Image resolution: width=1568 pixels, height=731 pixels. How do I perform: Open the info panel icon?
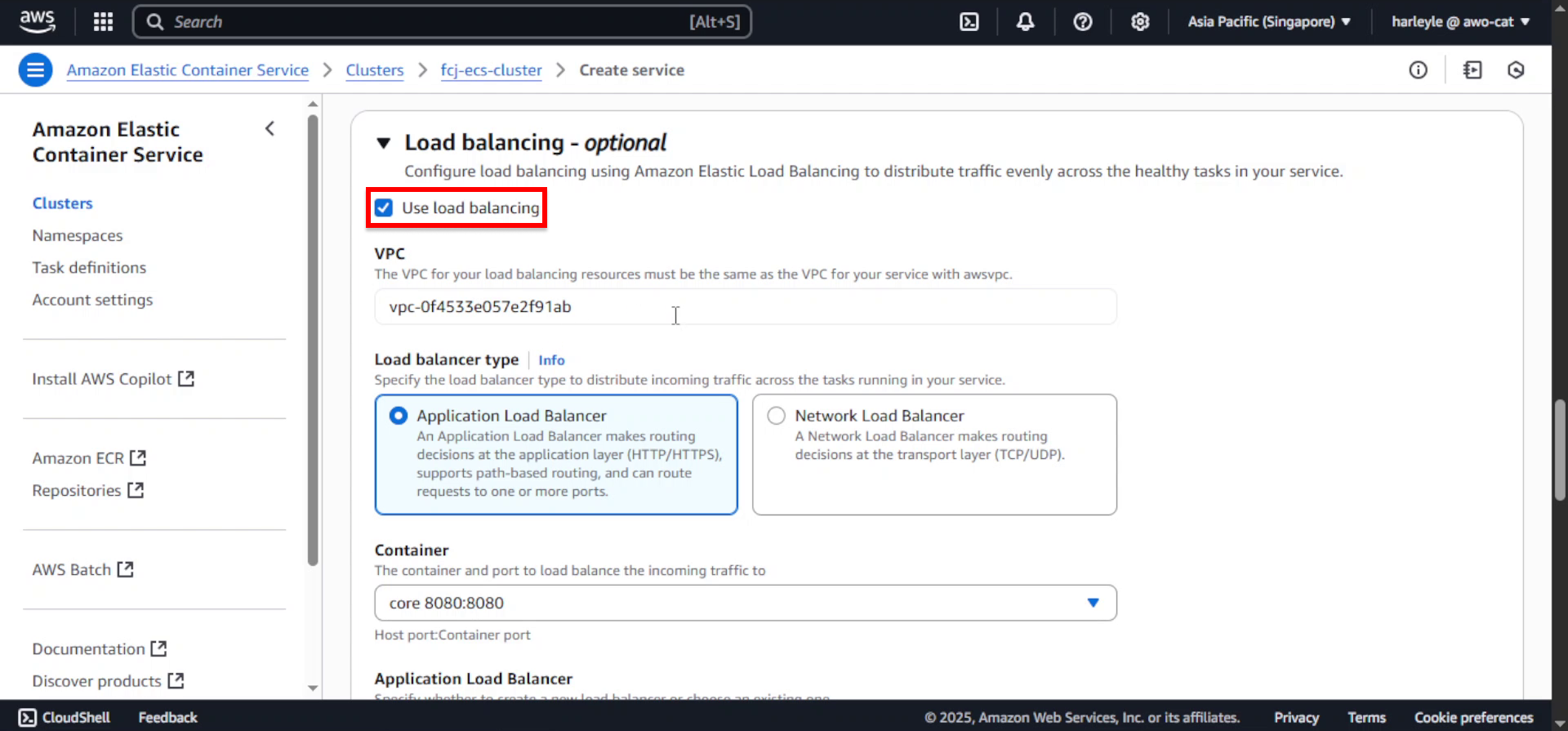click(1418, 70)
